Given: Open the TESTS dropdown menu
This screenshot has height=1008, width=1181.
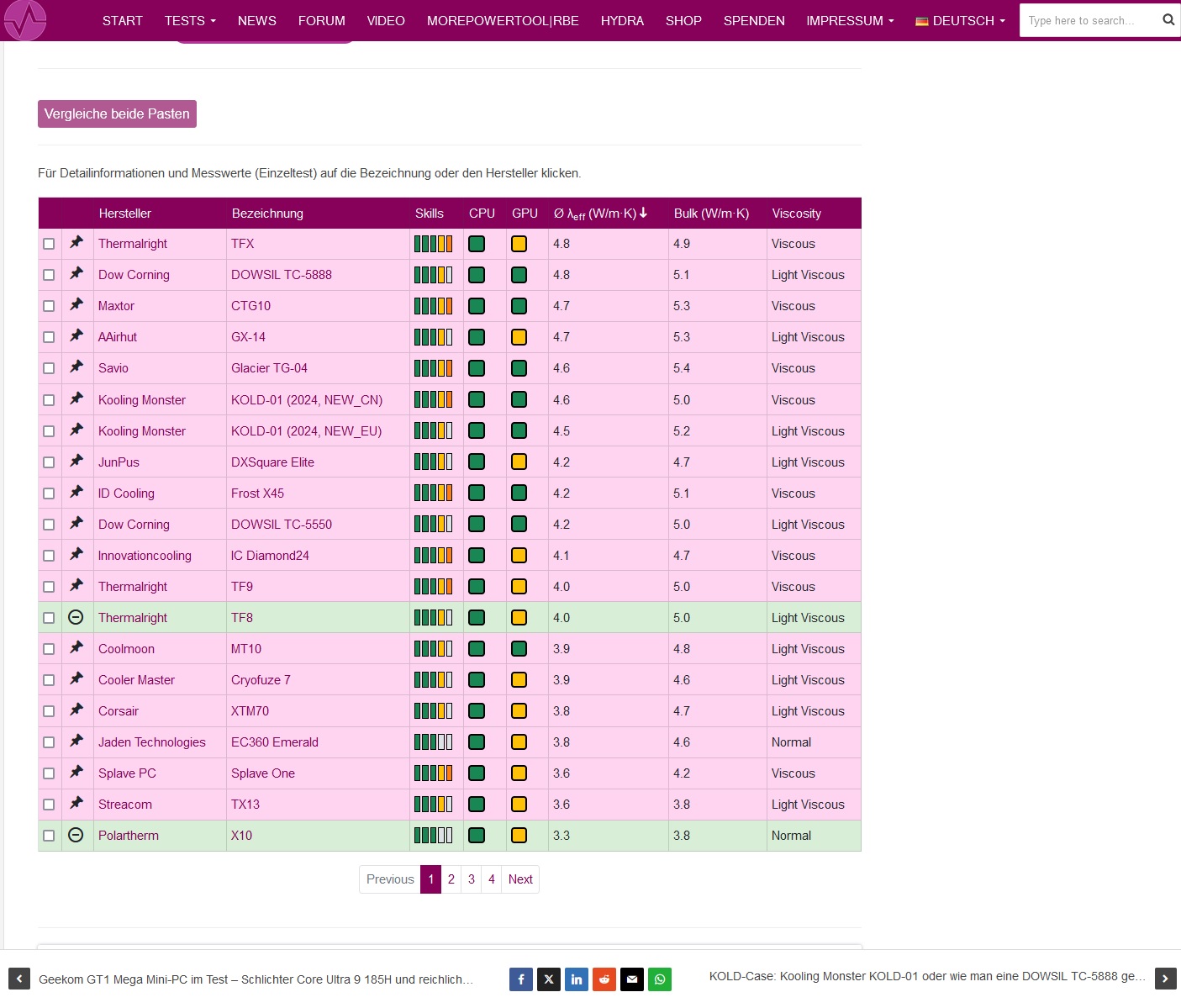Looking at the screenshot, I should point(190,20).
